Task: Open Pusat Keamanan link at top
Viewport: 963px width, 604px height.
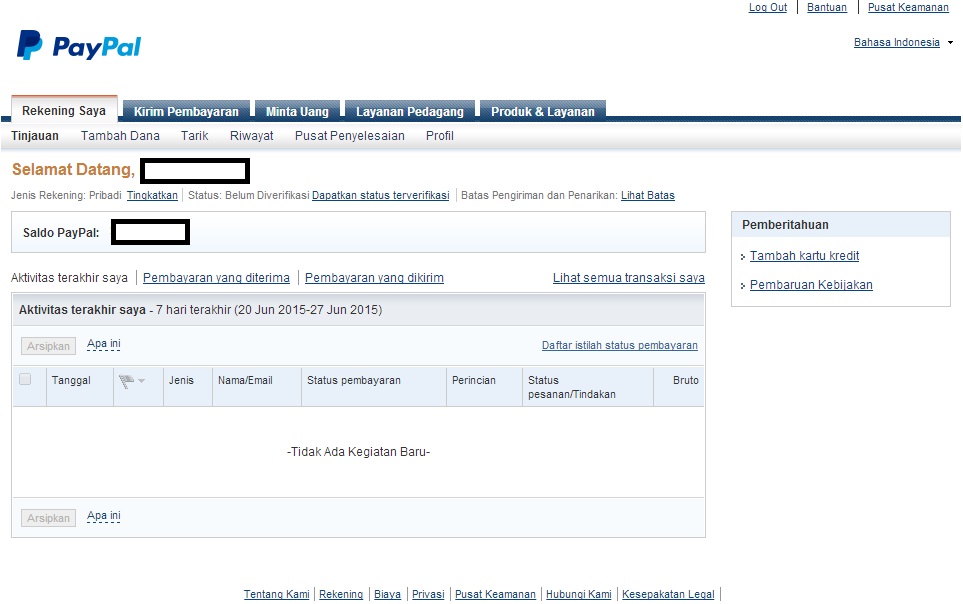Action: [x=908, y=7]
